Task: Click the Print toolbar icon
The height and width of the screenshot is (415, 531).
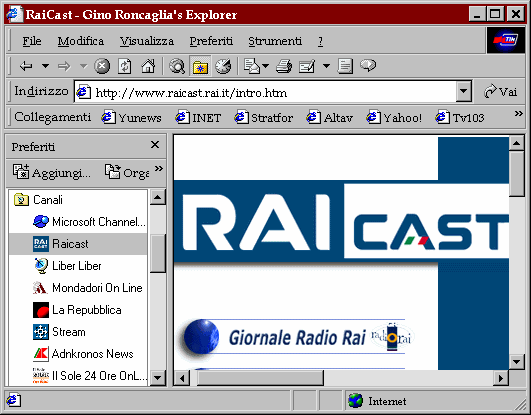Action: click(x=284, y=66)
